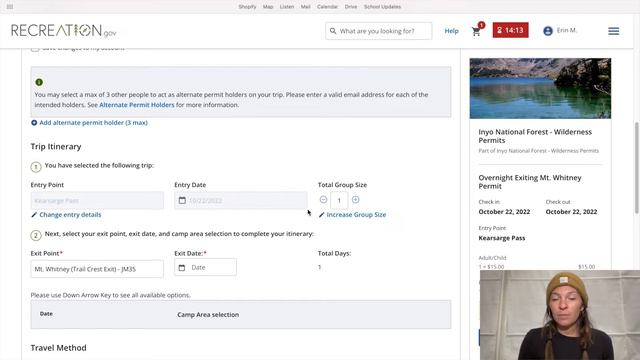Open the Help link

click(x=451, y=31)
